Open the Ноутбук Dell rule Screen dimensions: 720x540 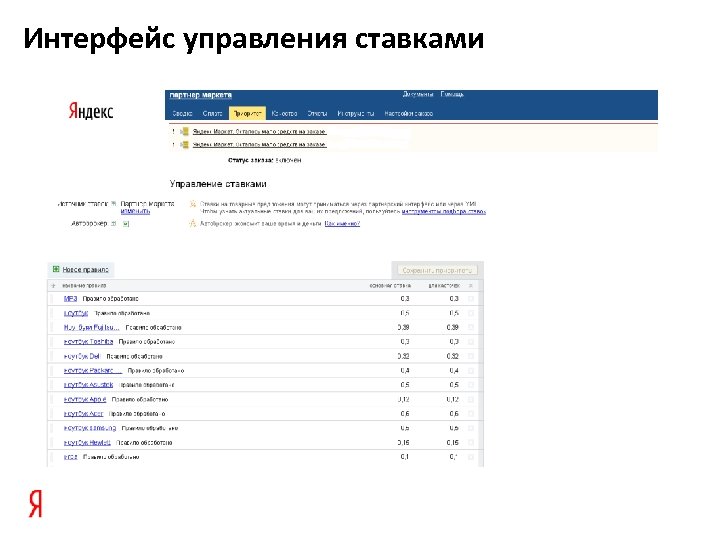point(82,356)
